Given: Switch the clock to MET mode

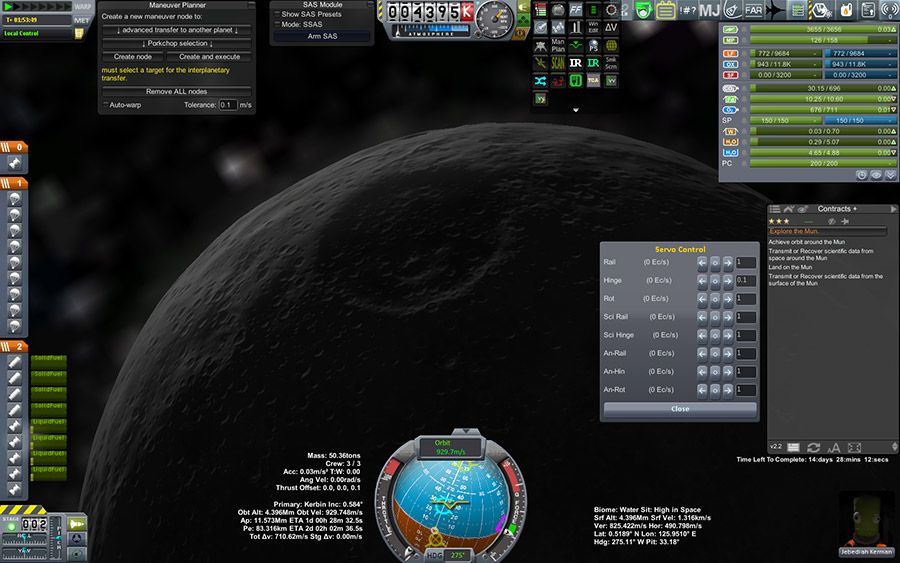Looking at the screenshot, I should click(82, 20).
